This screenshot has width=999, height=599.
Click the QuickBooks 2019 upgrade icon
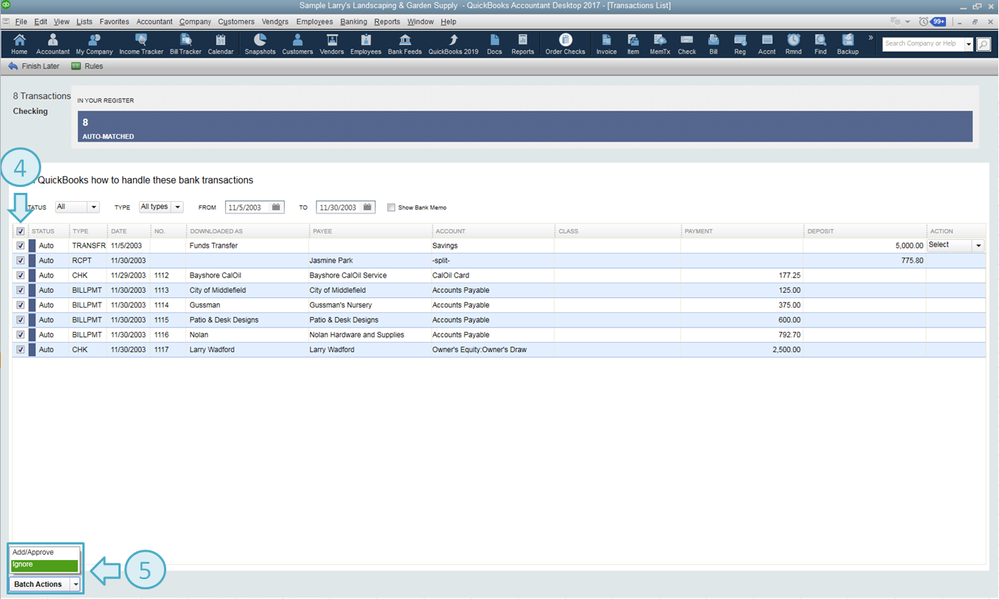pyautogui.click(x=453, y=44)
